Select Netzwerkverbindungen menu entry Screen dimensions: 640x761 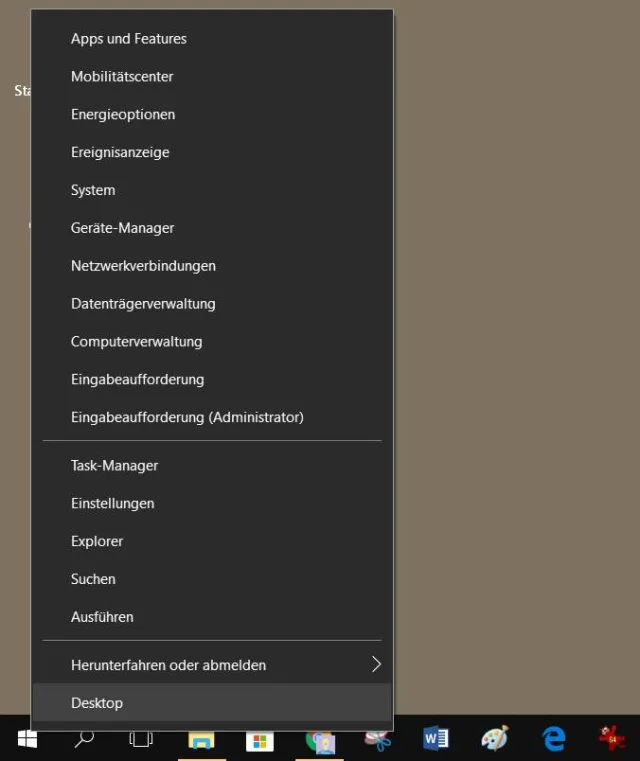click(143, 266)
